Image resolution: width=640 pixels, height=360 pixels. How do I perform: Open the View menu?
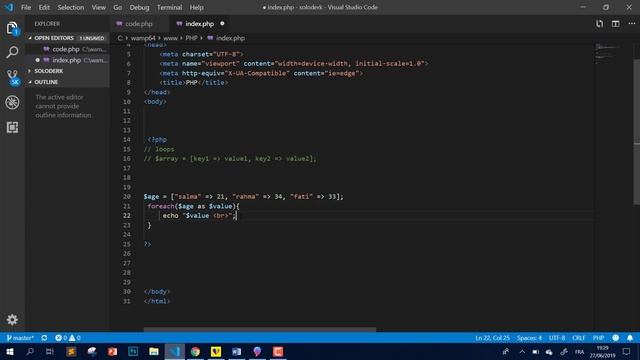(x=98, y=7)
